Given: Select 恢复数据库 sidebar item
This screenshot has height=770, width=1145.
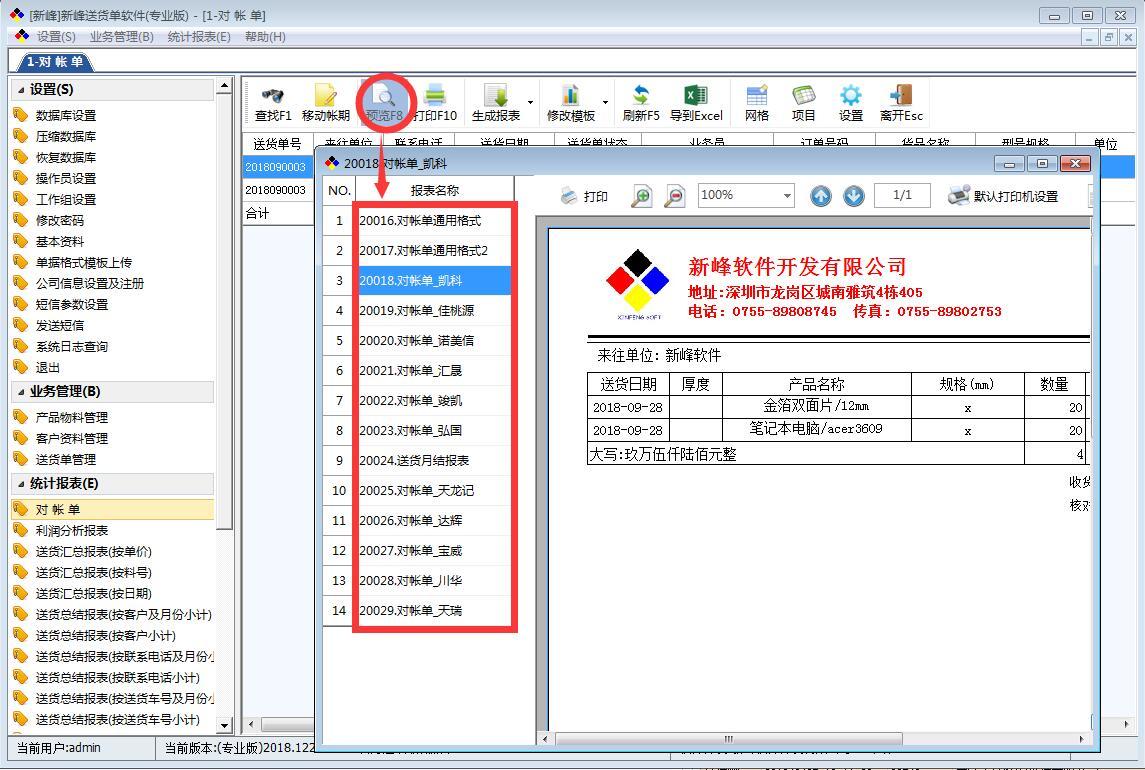Looking at the screenshot, I should [x=66, y=158].
